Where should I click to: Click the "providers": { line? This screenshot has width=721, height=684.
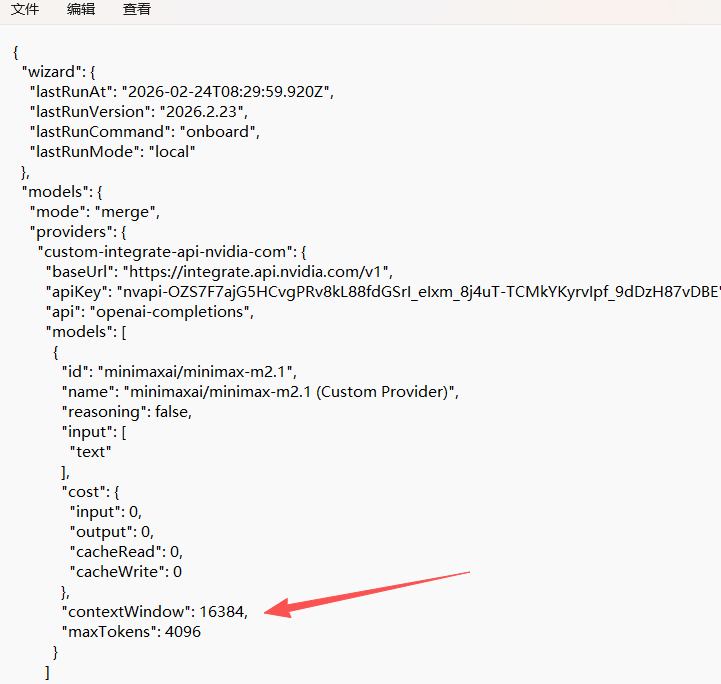point(78,232)
